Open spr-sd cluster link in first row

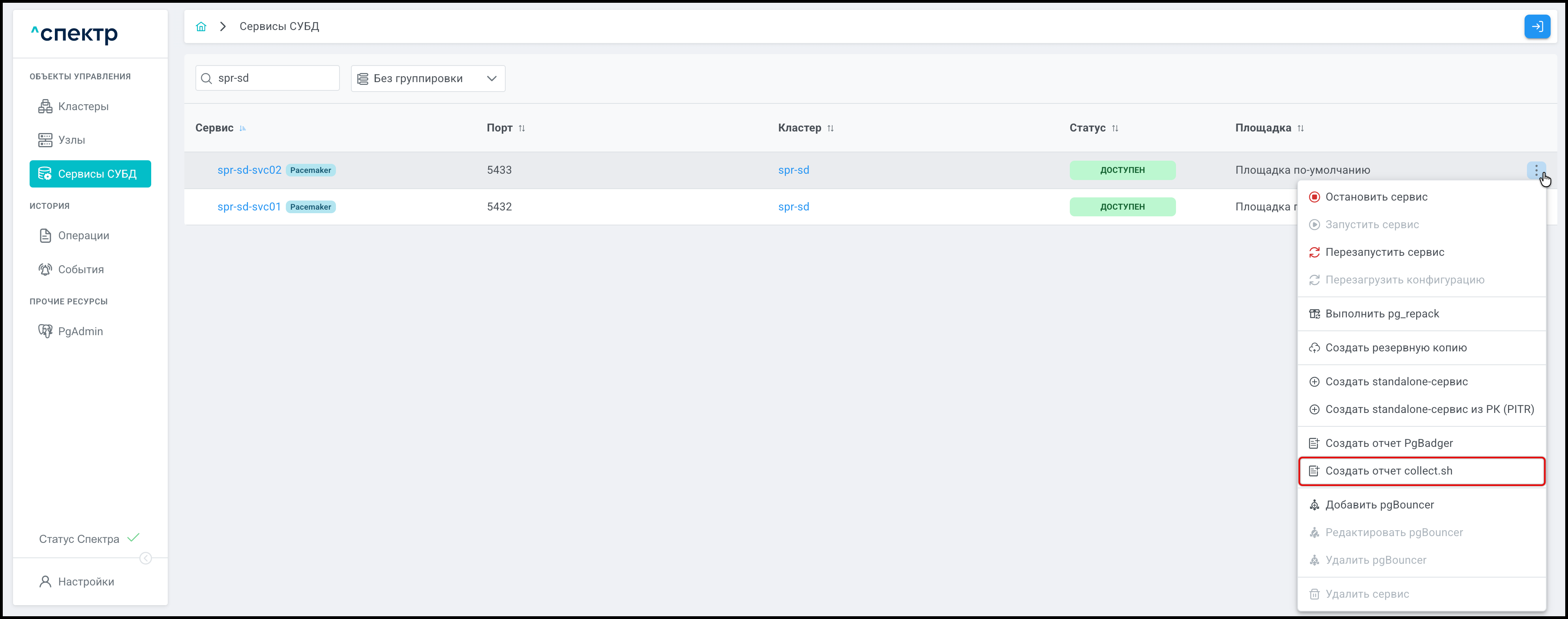tap(793, 171)
